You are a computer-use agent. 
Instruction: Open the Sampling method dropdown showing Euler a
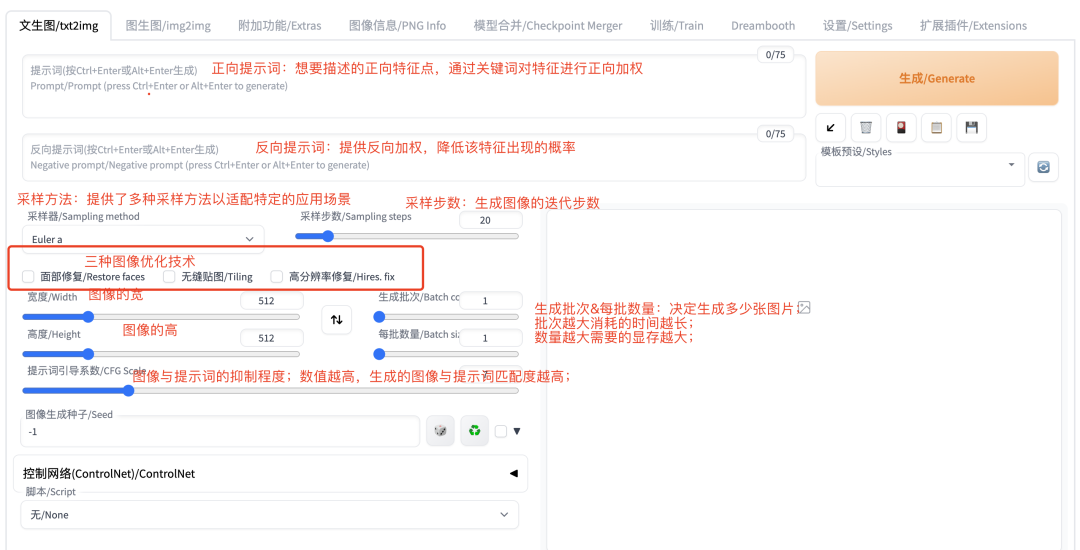coord(144,239)
